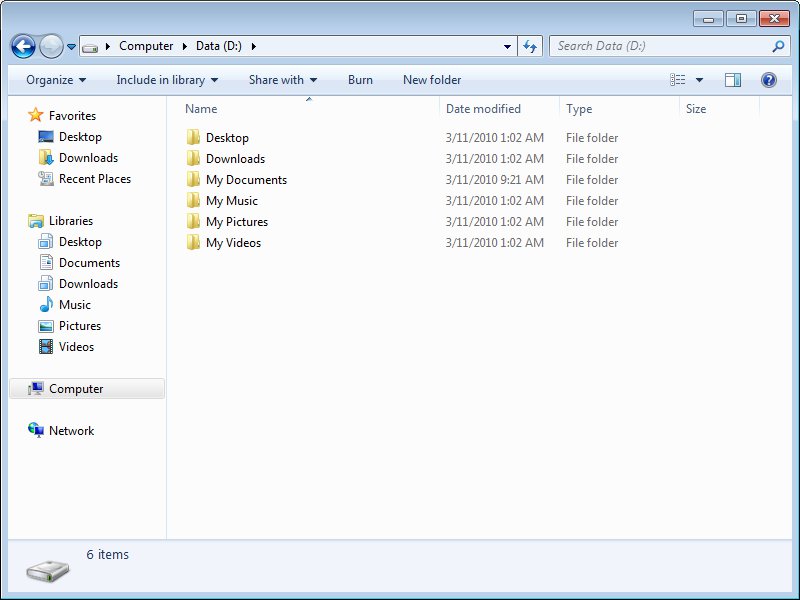800x600 pixels.
Task: Change your view icon button
Action: tap(678, 80)
